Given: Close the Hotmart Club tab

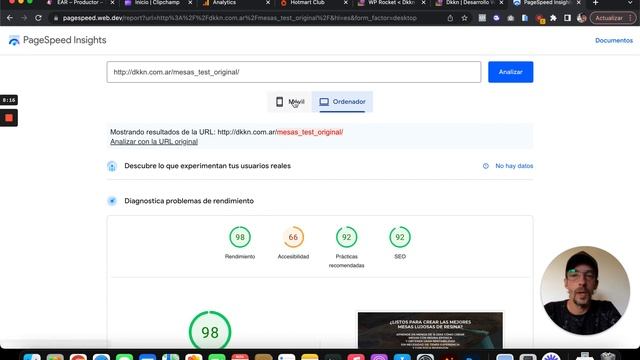Looking at the screenshot, I should tap(346, 3).
